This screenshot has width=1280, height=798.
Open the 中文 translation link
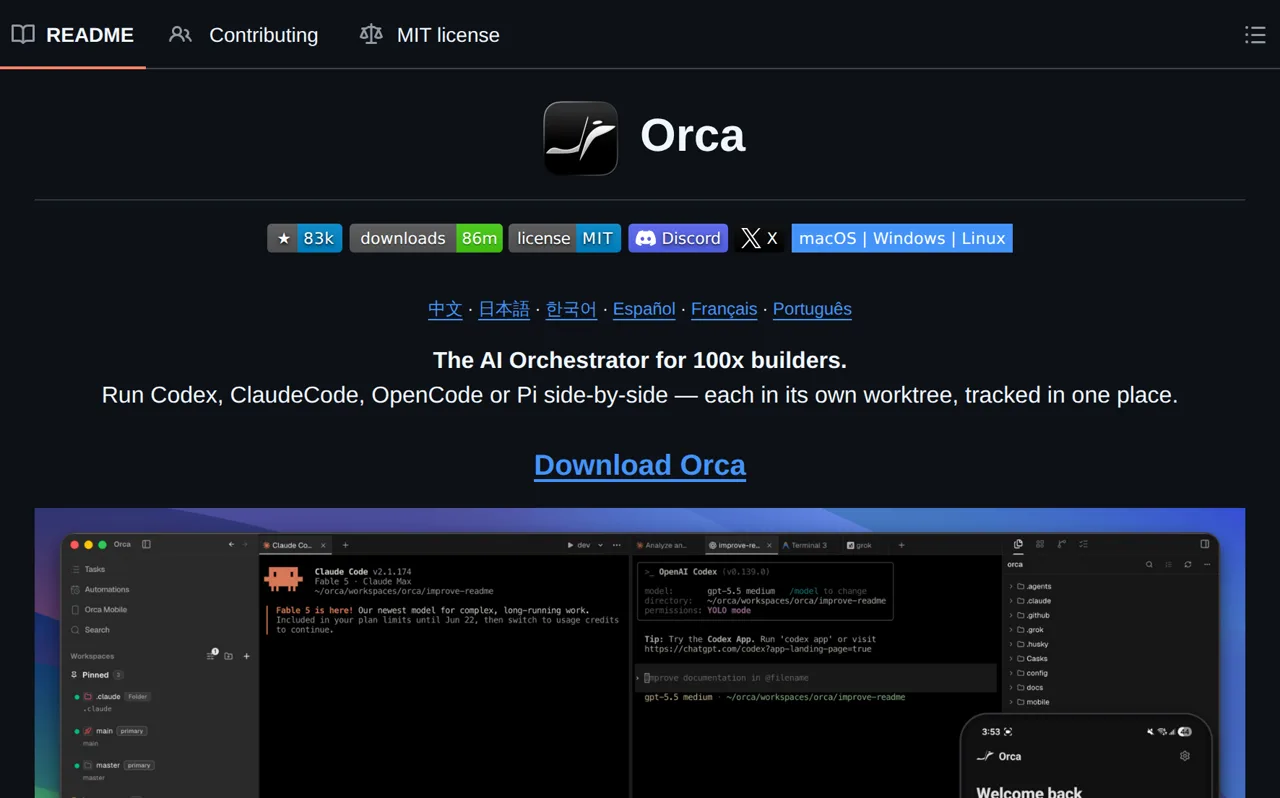coord(445,309)
